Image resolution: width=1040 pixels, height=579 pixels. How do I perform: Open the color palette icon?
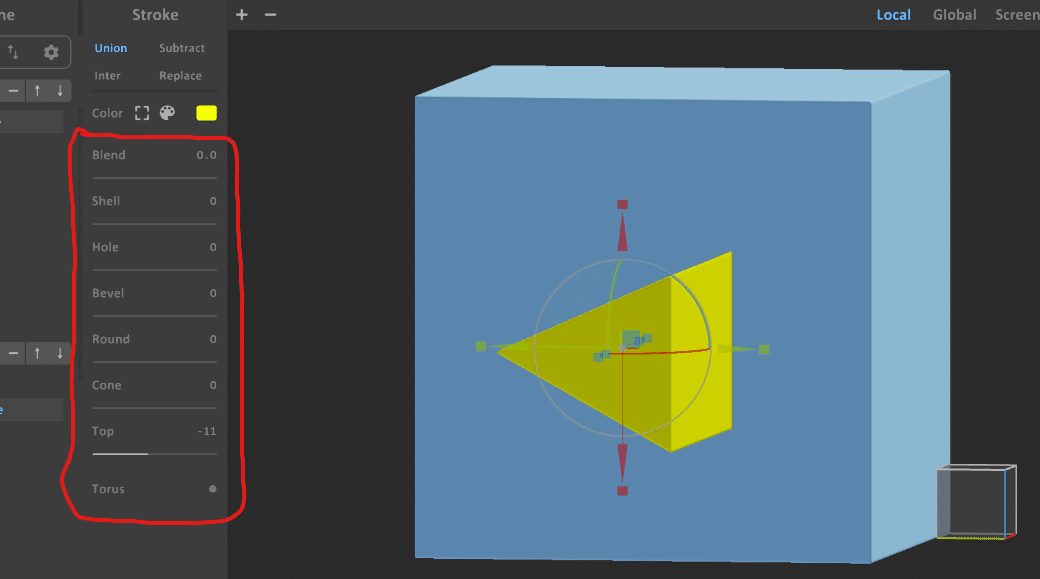point(167,113)
